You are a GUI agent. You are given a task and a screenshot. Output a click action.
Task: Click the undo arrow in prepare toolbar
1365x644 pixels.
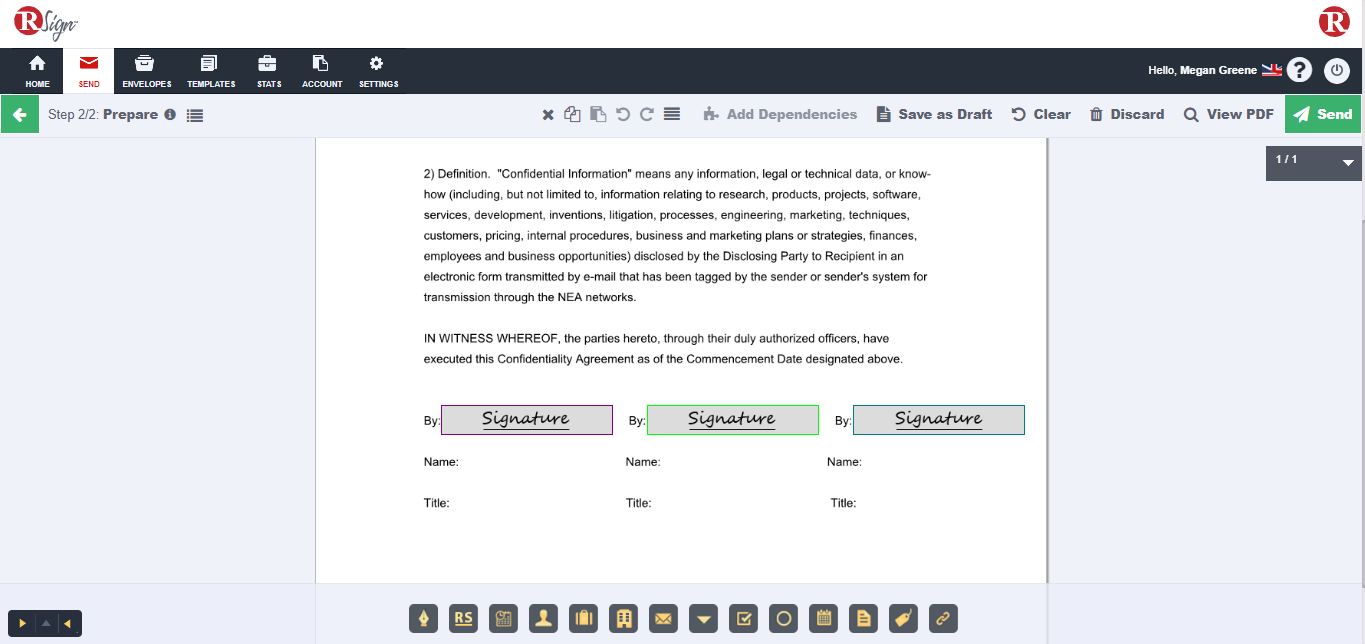coord(623,114)
